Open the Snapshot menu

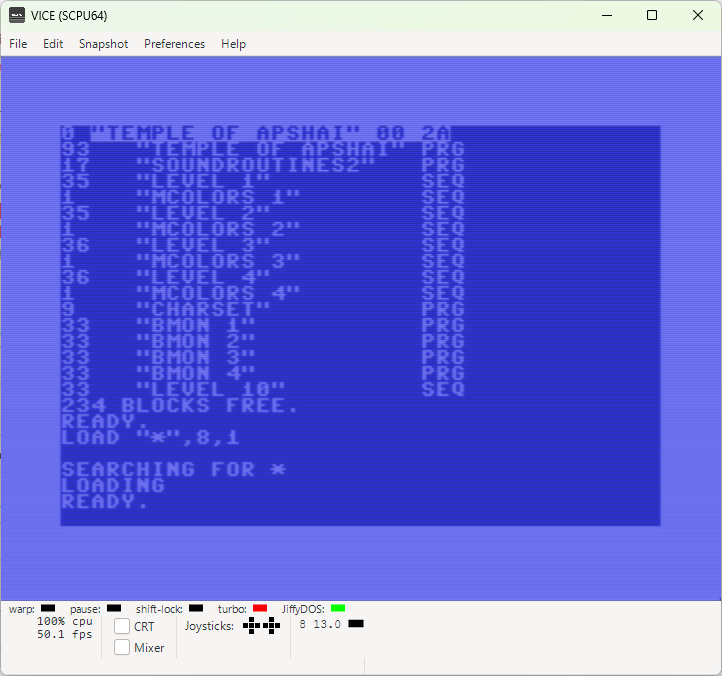pyautogui.click(x=103, y=44)
